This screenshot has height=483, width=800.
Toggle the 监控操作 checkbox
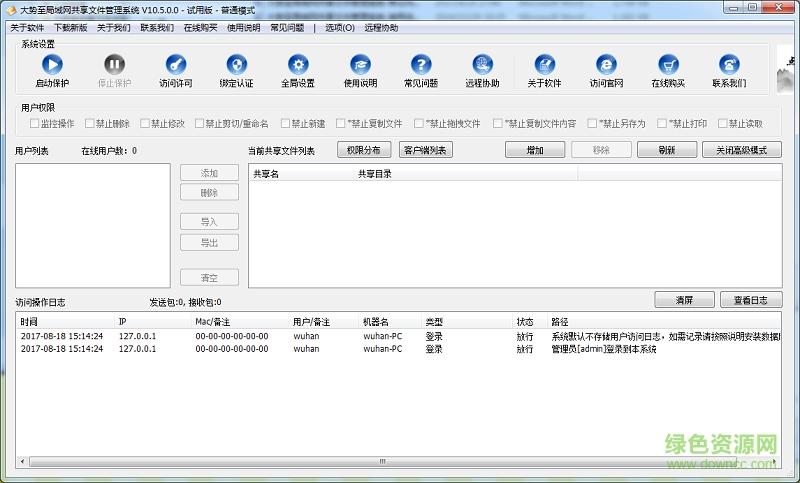(35, 124)
